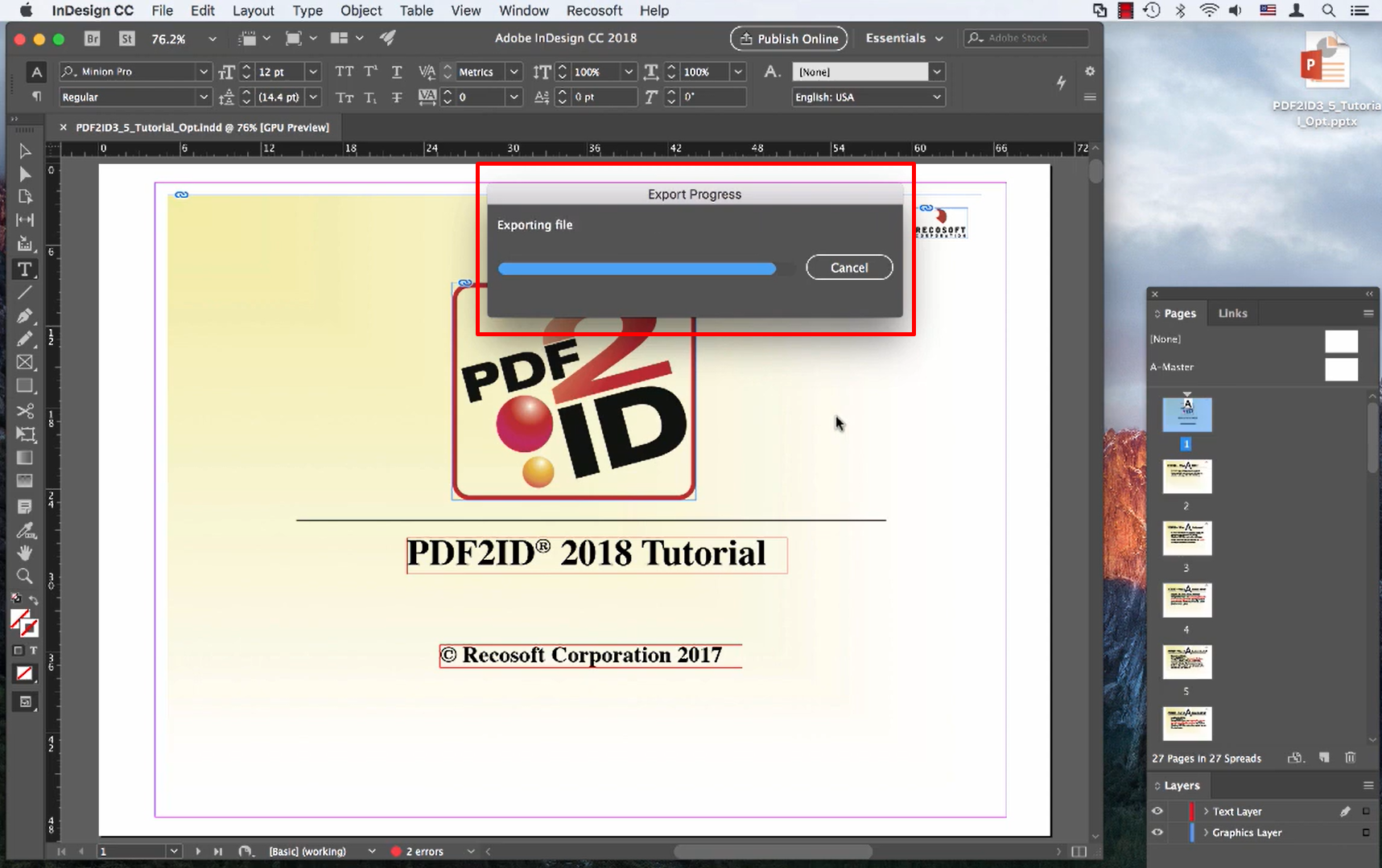Click the Publish Online button

[x=789, y=39]
